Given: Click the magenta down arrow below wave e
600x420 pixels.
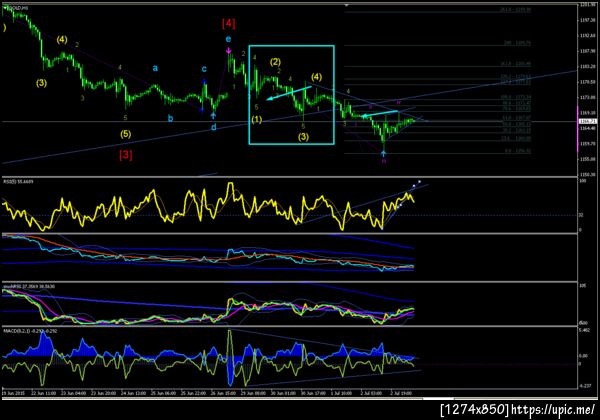Looking at the screenshot, I should [228, 50].
